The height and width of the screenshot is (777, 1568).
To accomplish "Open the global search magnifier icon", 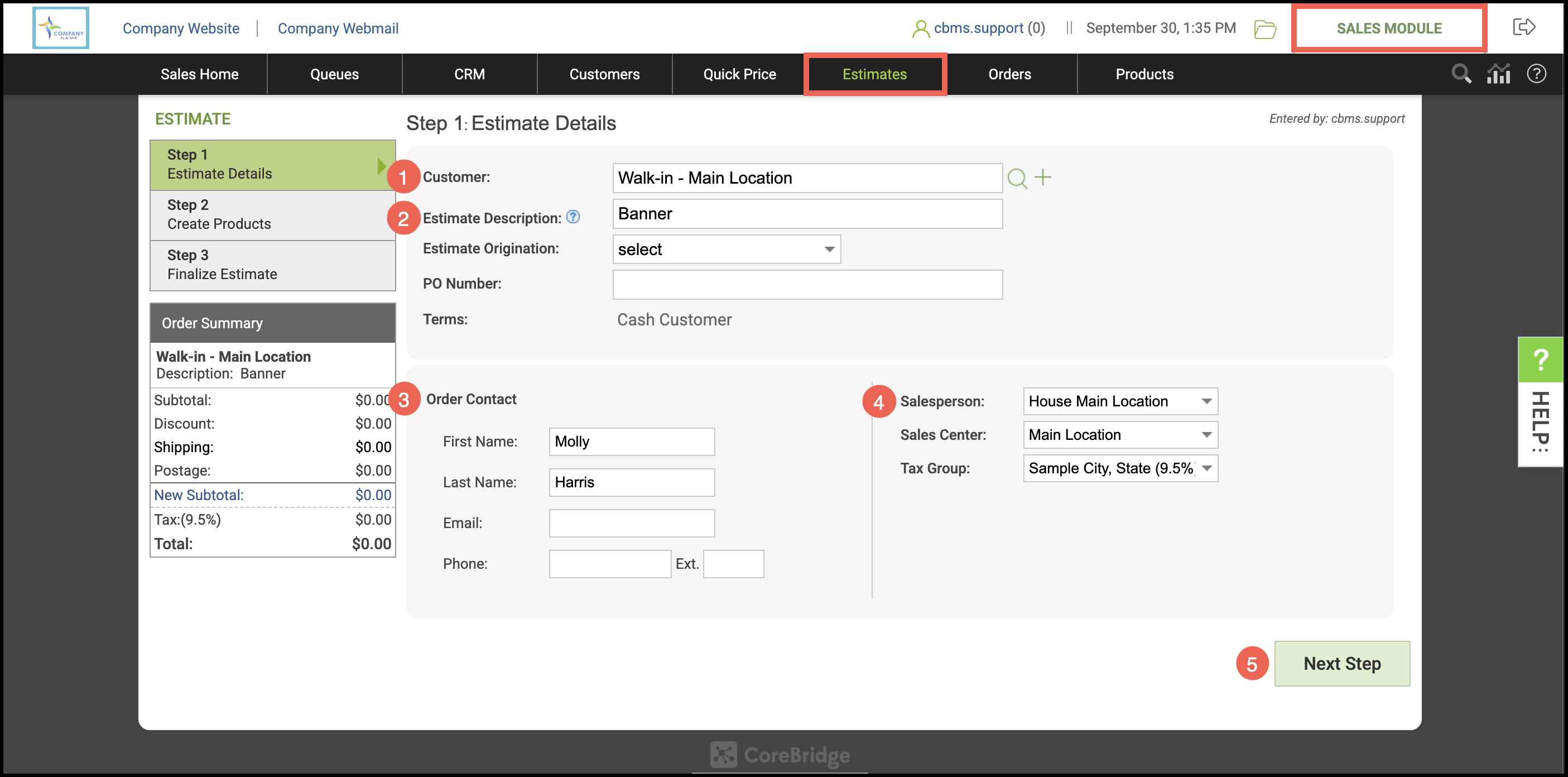I will [1461, 74].
